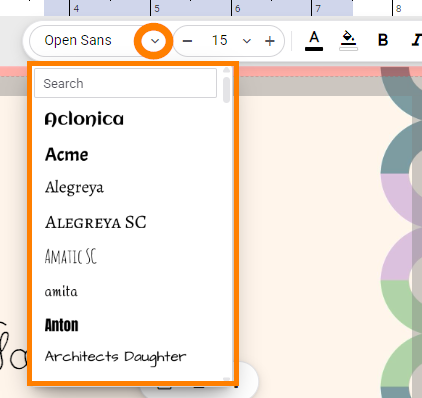Image resolution: width=422 pixels, height=398 pixels.
Task: Open the fill color bucket tool
Action: [348, 41]
